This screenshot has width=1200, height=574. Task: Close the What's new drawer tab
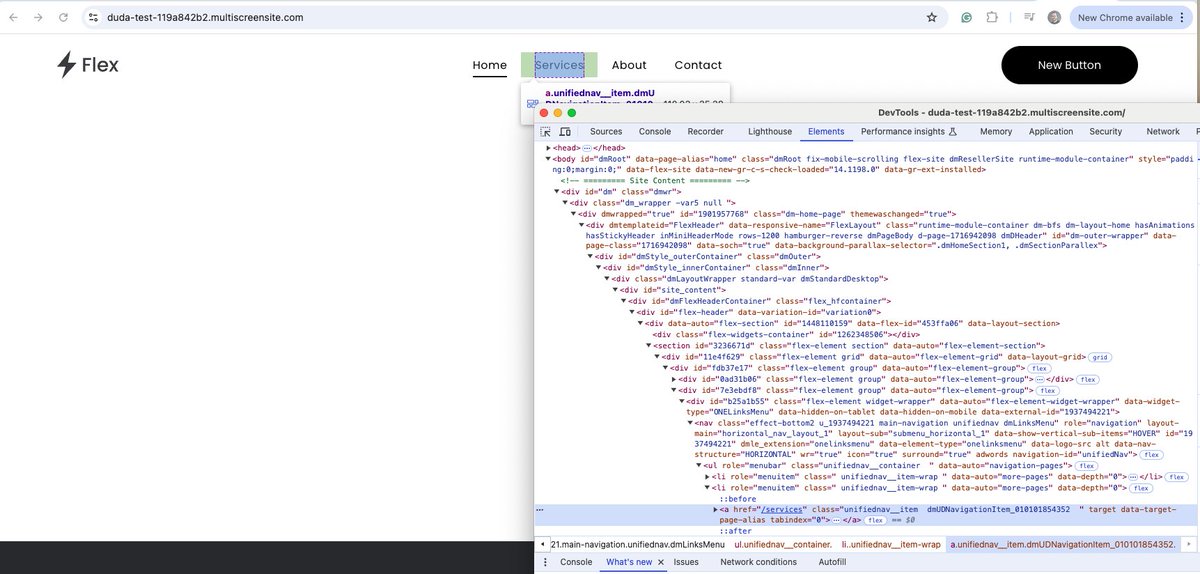(x=662, y=562)
